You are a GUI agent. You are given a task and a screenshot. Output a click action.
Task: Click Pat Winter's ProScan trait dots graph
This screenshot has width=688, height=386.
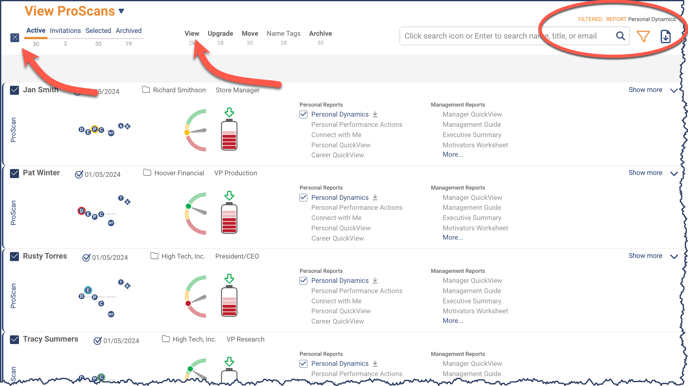pyautogui.click(x=104, y=211)
